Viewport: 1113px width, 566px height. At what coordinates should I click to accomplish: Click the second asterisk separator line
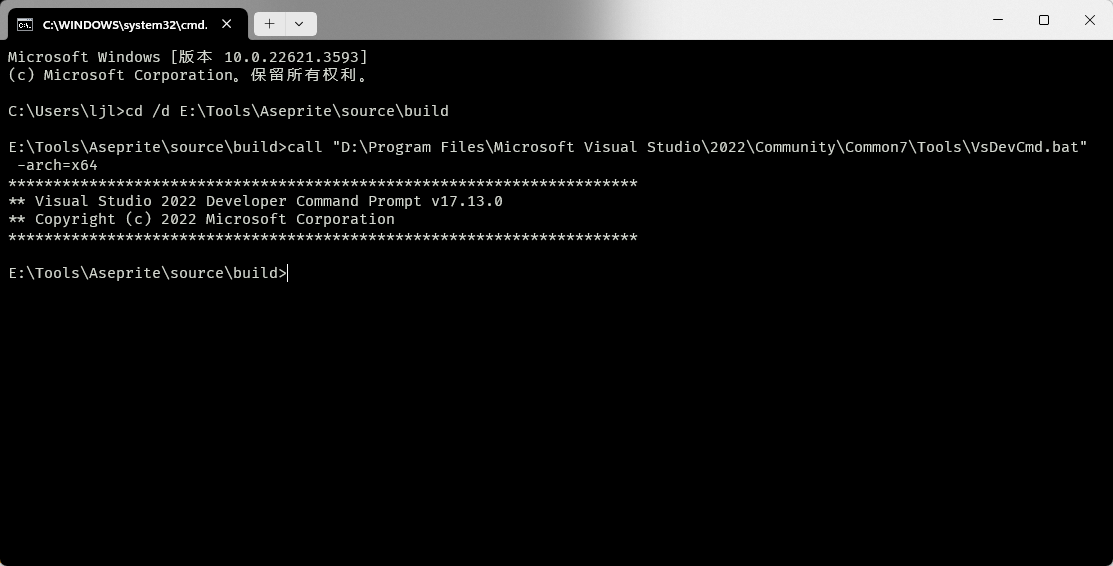click(x=322, y=237)
